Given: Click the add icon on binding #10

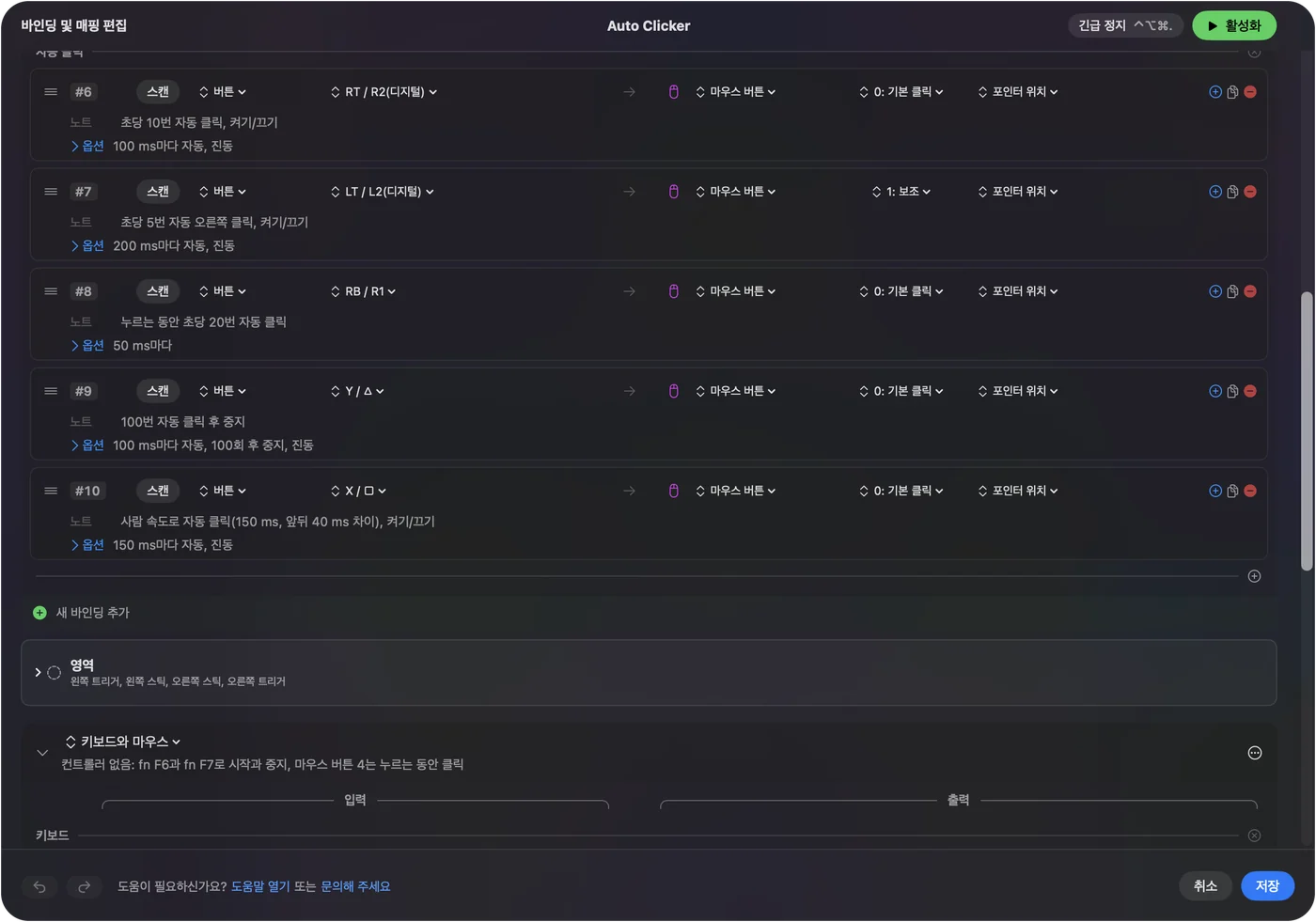Looking at the screenshot, I should tap(1215, 491).
